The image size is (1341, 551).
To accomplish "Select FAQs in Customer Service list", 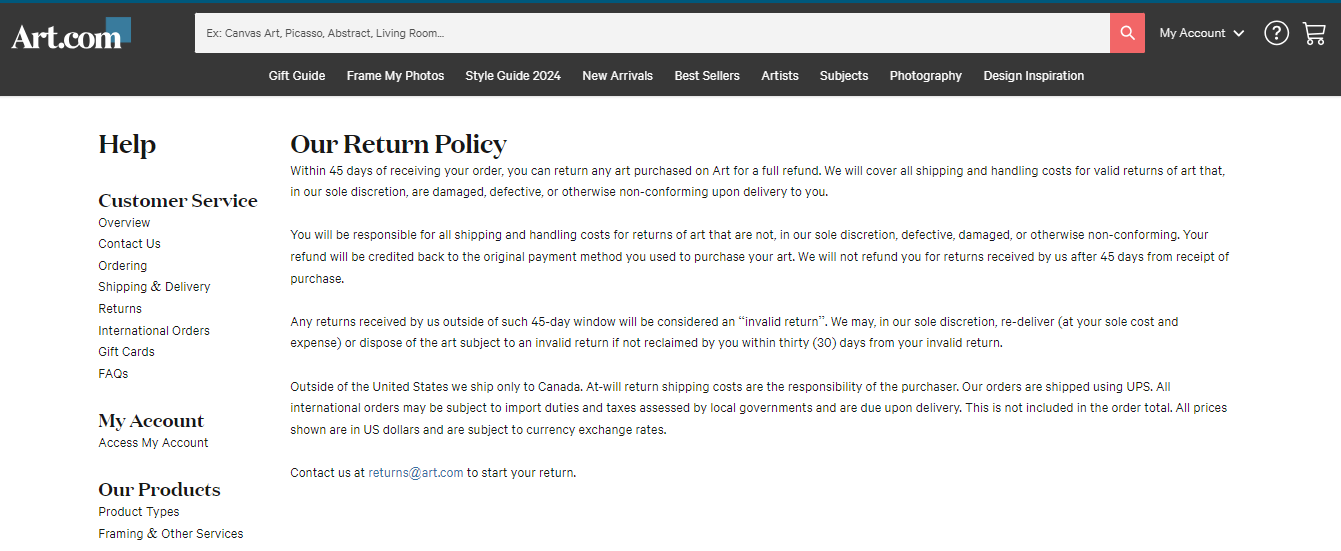I will (x=113, y=374).
